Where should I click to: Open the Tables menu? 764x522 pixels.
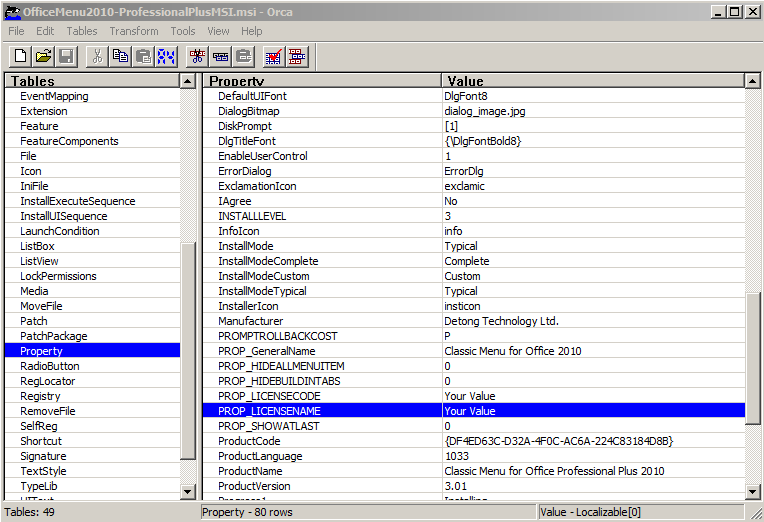[x=82, y=31]
